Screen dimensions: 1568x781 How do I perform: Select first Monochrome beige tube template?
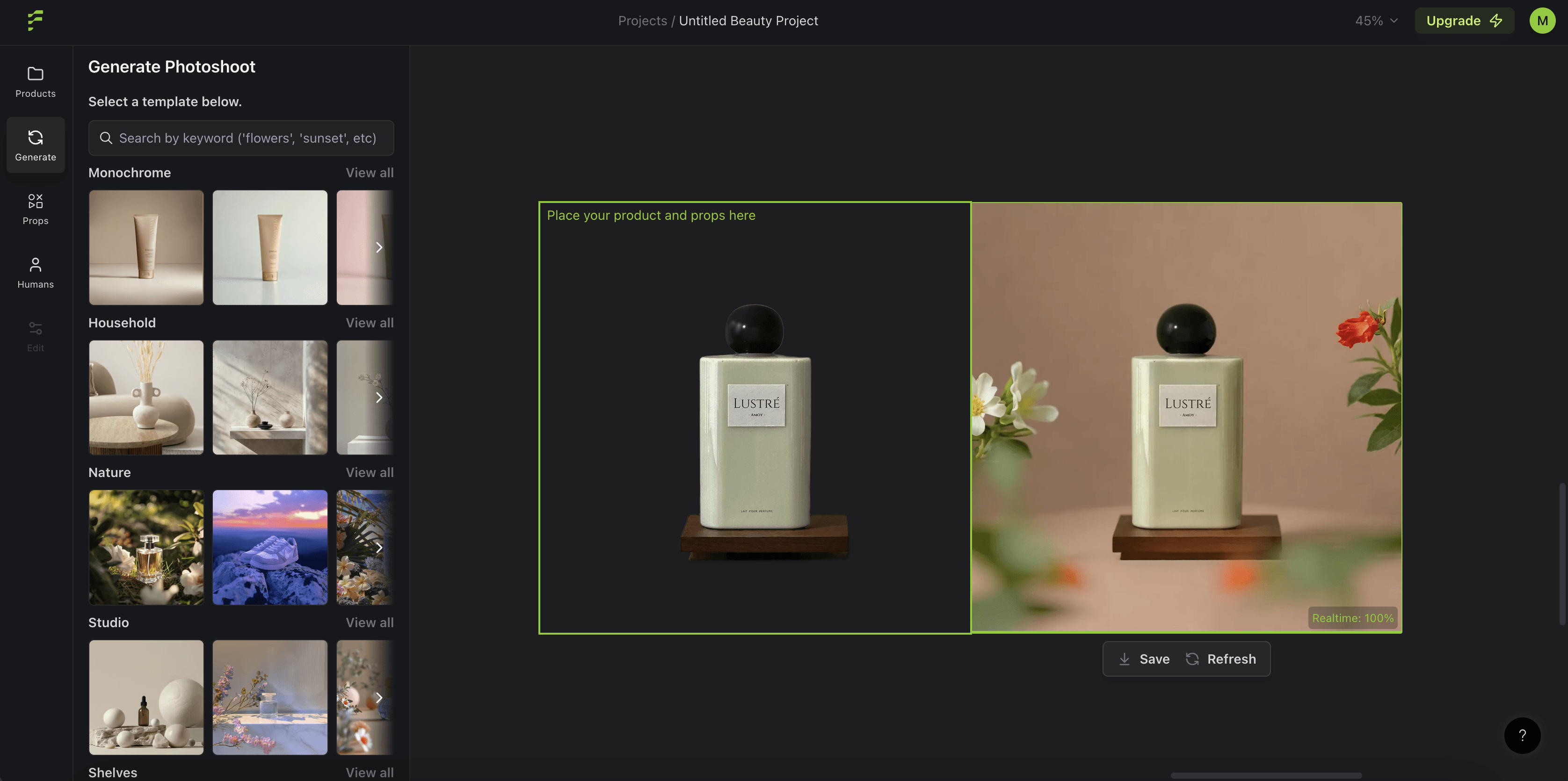tap(146, 247)
